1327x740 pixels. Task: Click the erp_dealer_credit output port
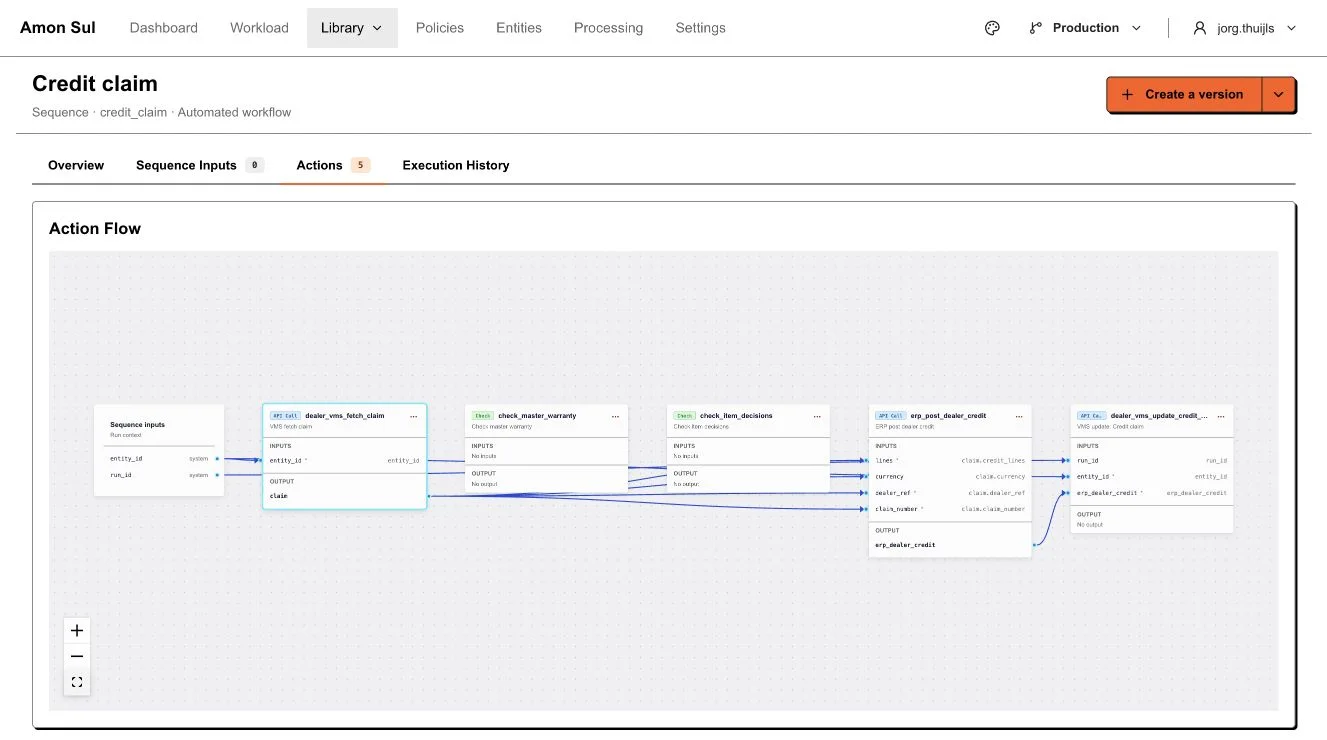(x=1032, y=545)
